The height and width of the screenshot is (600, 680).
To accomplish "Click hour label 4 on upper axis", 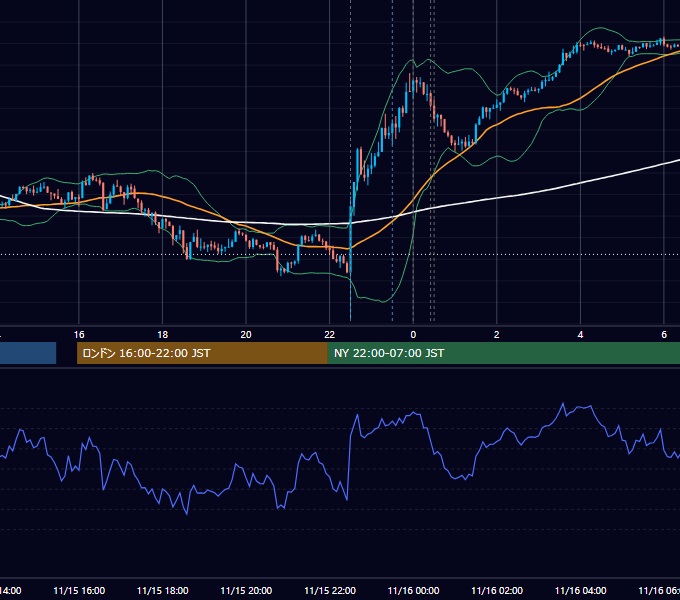I will click(x=580, y=335).
